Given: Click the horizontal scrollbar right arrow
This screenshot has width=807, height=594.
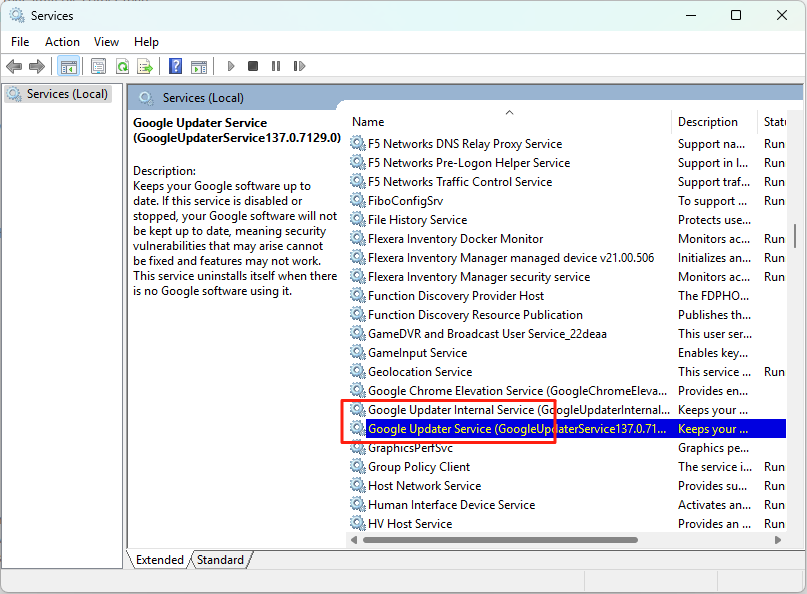Looking at the screenshot, I should (778, 540).
